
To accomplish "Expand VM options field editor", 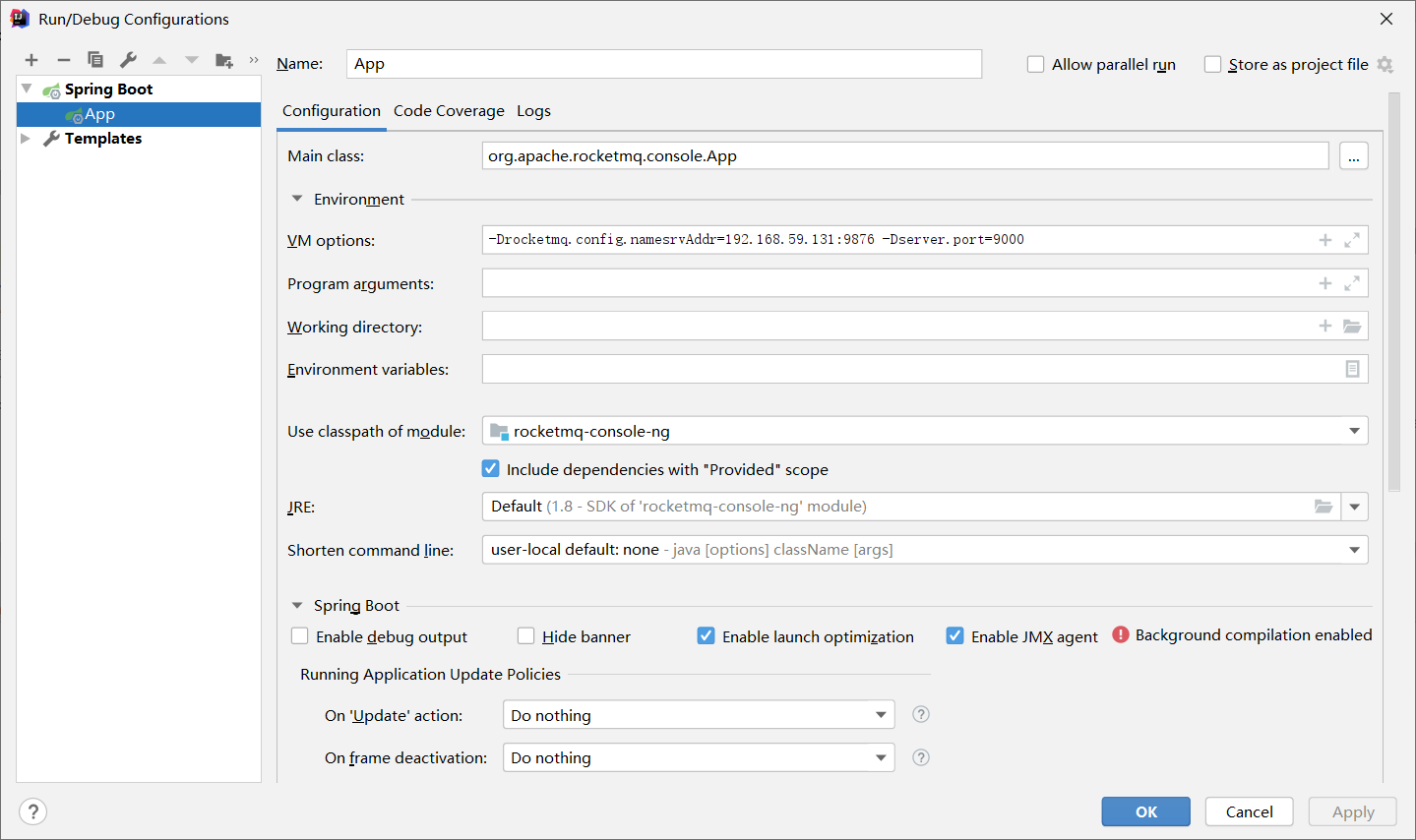I will point(1352,240).
